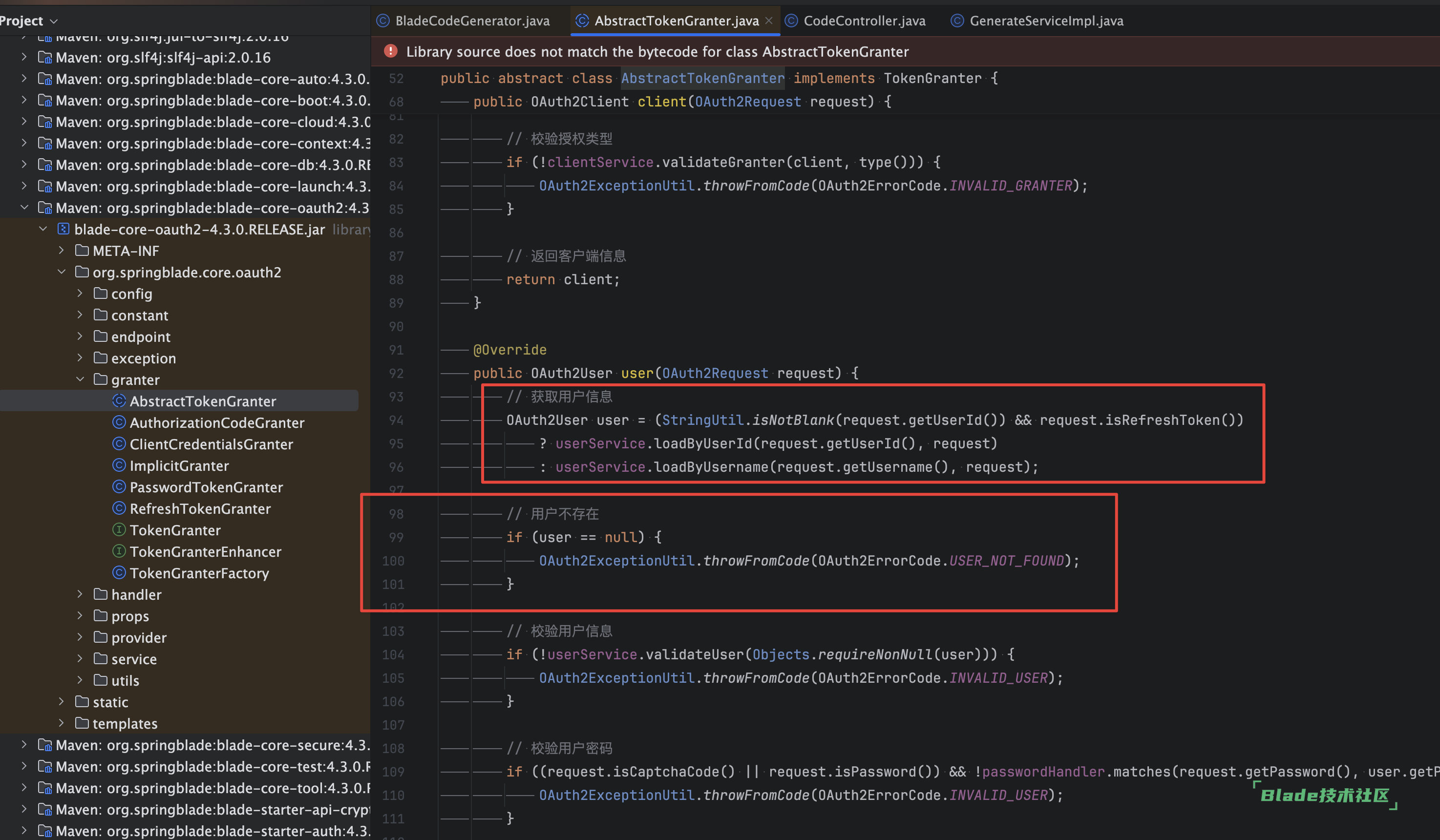Expand Maven org.slf4j:slf4j-api:2.0.16 library
1440x840 pixels.
click(24, 57)
